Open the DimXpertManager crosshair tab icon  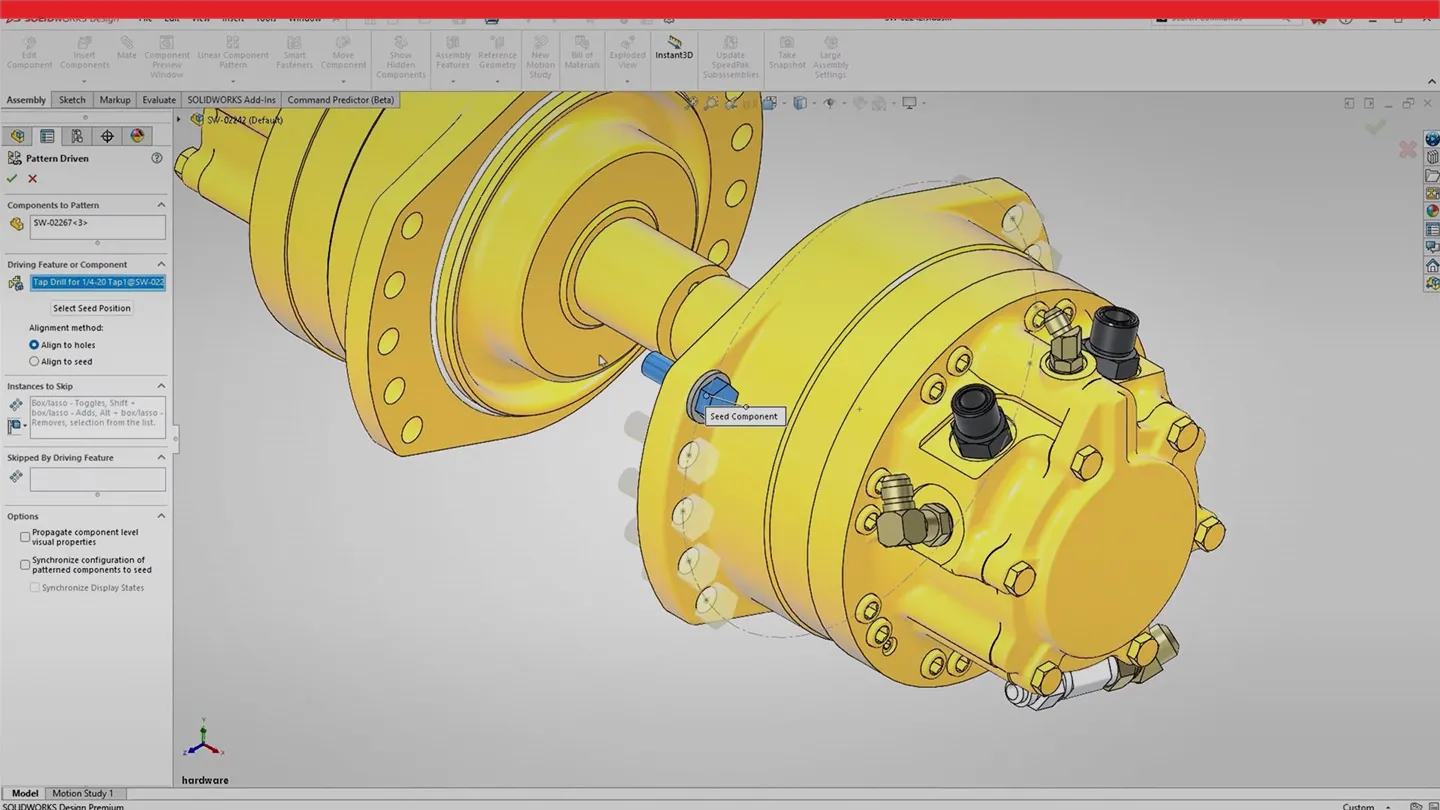coord(107,136)
